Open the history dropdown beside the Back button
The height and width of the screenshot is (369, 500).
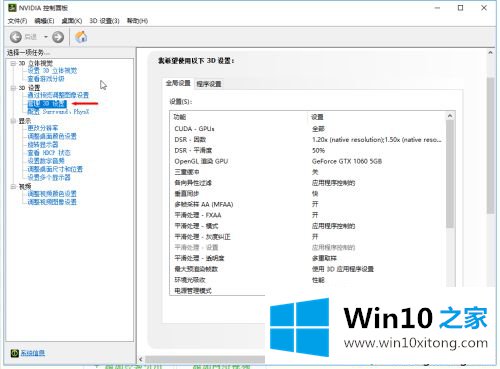tap(46, 37)
